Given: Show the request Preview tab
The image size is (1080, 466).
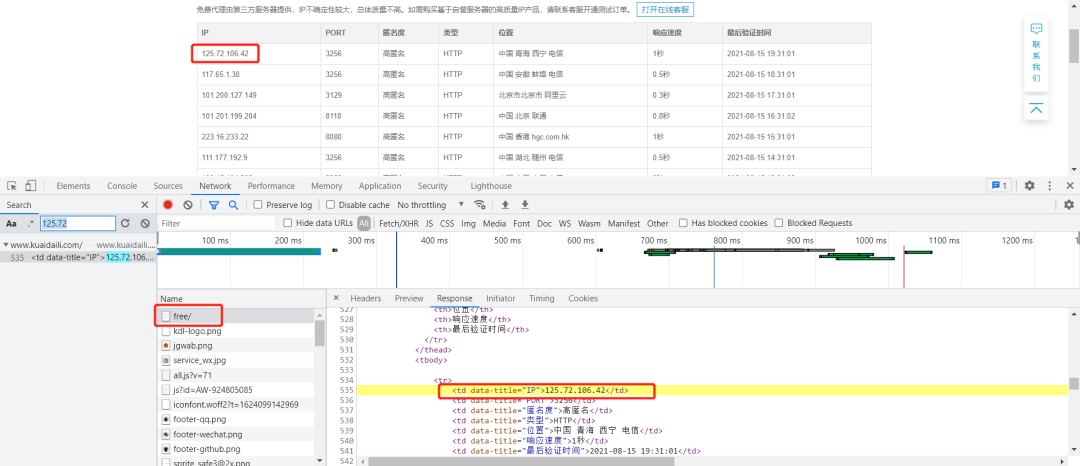Looking at the screenshot, I should [409, 299].
